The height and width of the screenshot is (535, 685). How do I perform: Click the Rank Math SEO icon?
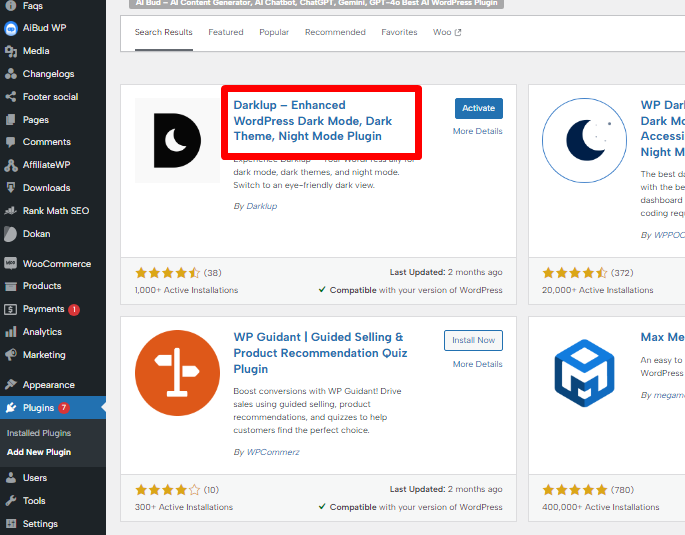10,211
